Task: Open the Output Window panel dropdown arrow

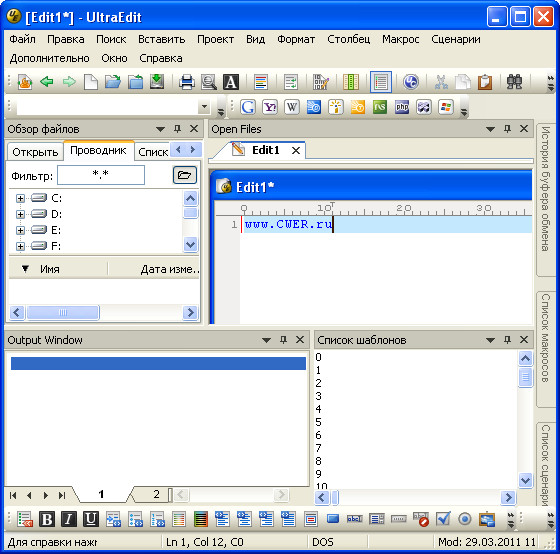Action: click(266, 340)
